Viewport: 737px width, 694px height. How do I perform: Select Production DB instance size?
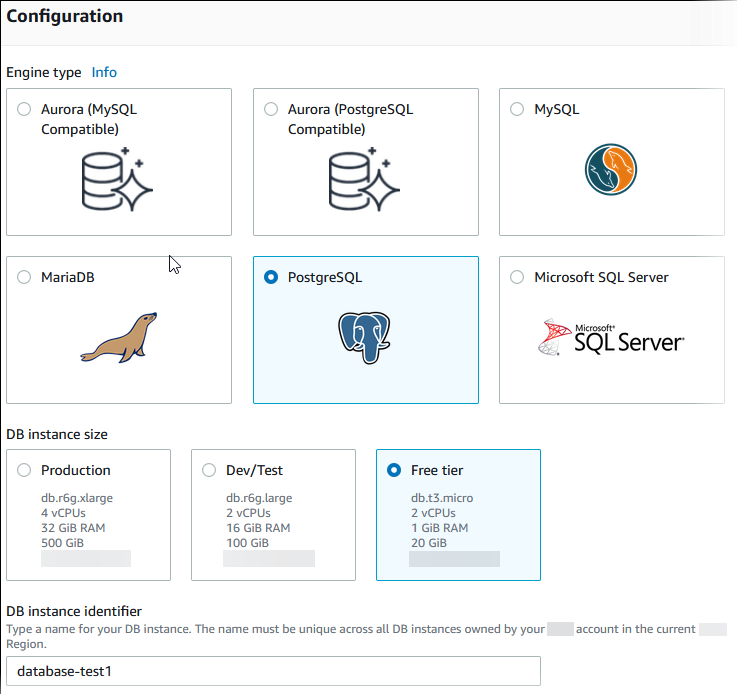click(x=24, y=470)
